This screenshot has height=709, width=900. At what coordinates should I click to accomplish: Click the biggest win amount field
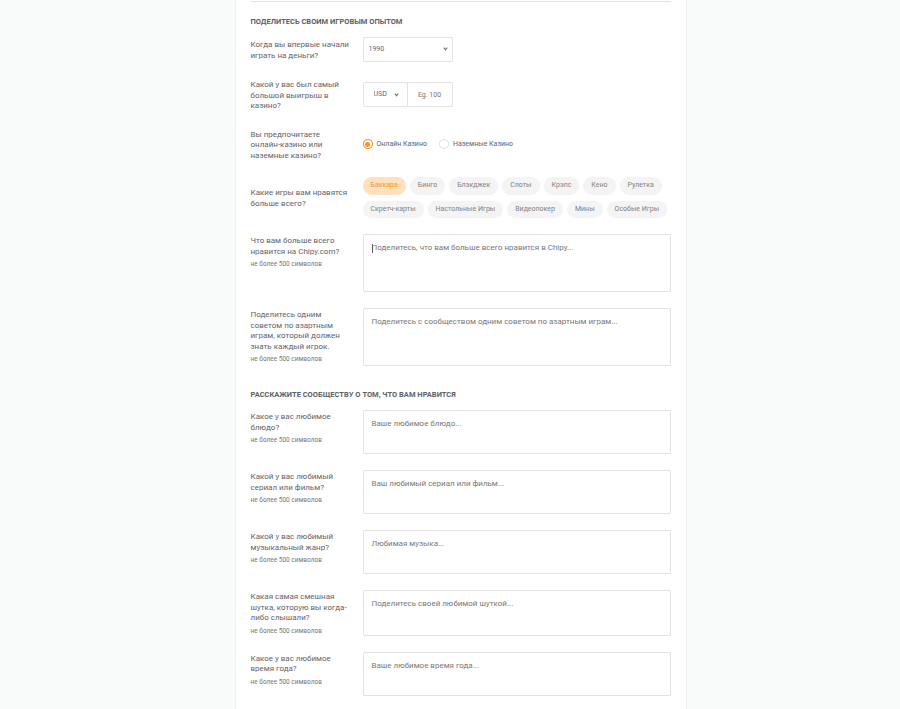(430, 94)
